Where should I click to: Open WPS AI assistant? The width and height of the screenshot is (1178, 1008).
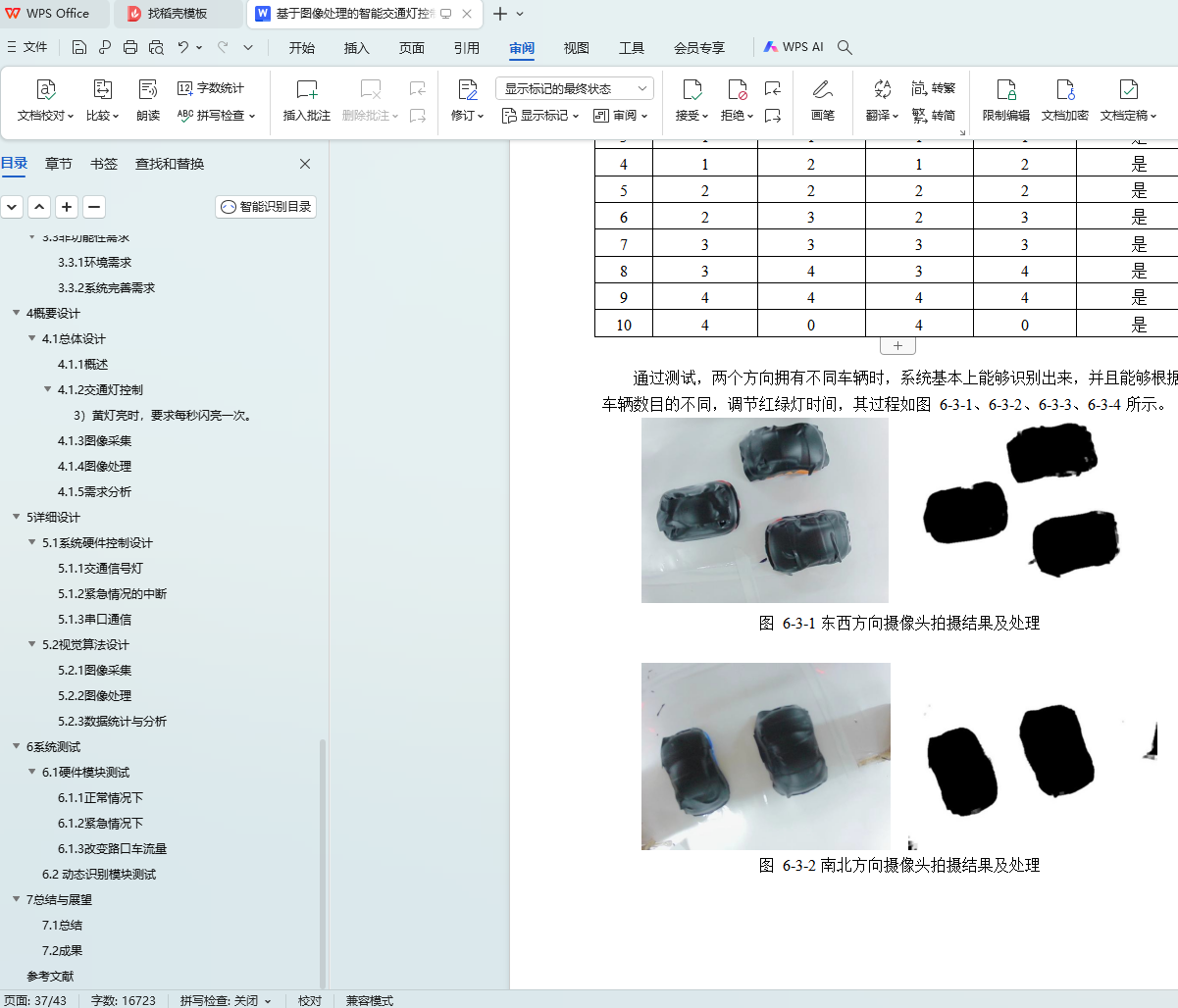tap(794, 47)
